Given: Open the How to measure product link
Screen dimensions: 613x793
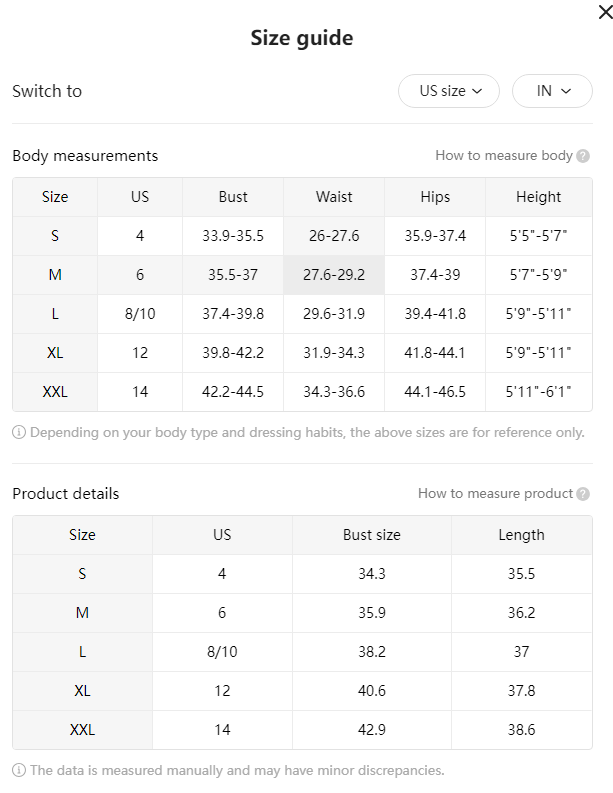Looking at the screenshot, I should 495,493.
